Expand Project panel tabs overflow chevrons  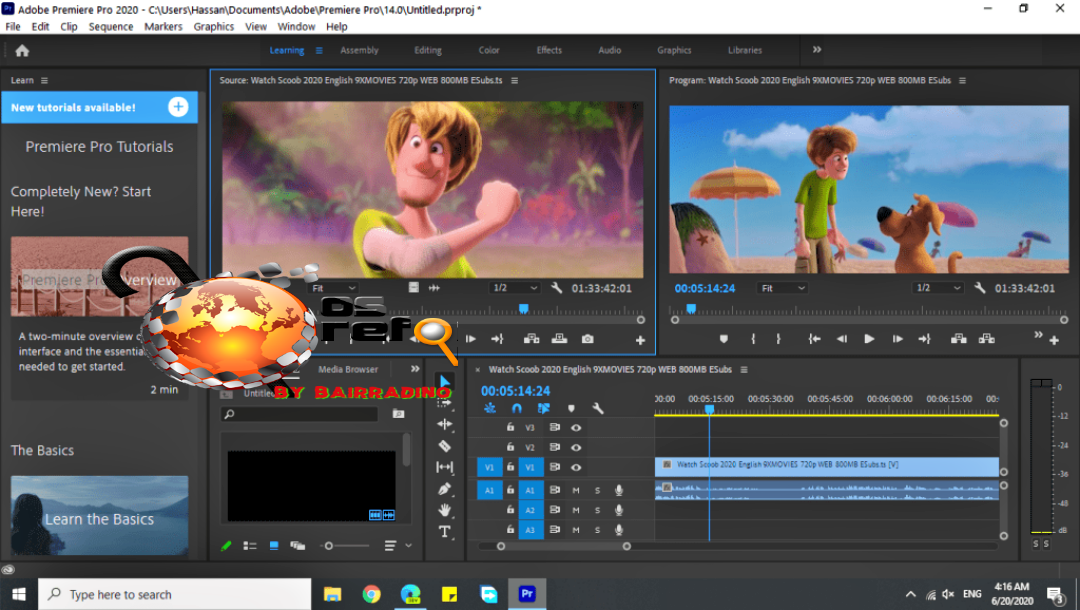415,369
